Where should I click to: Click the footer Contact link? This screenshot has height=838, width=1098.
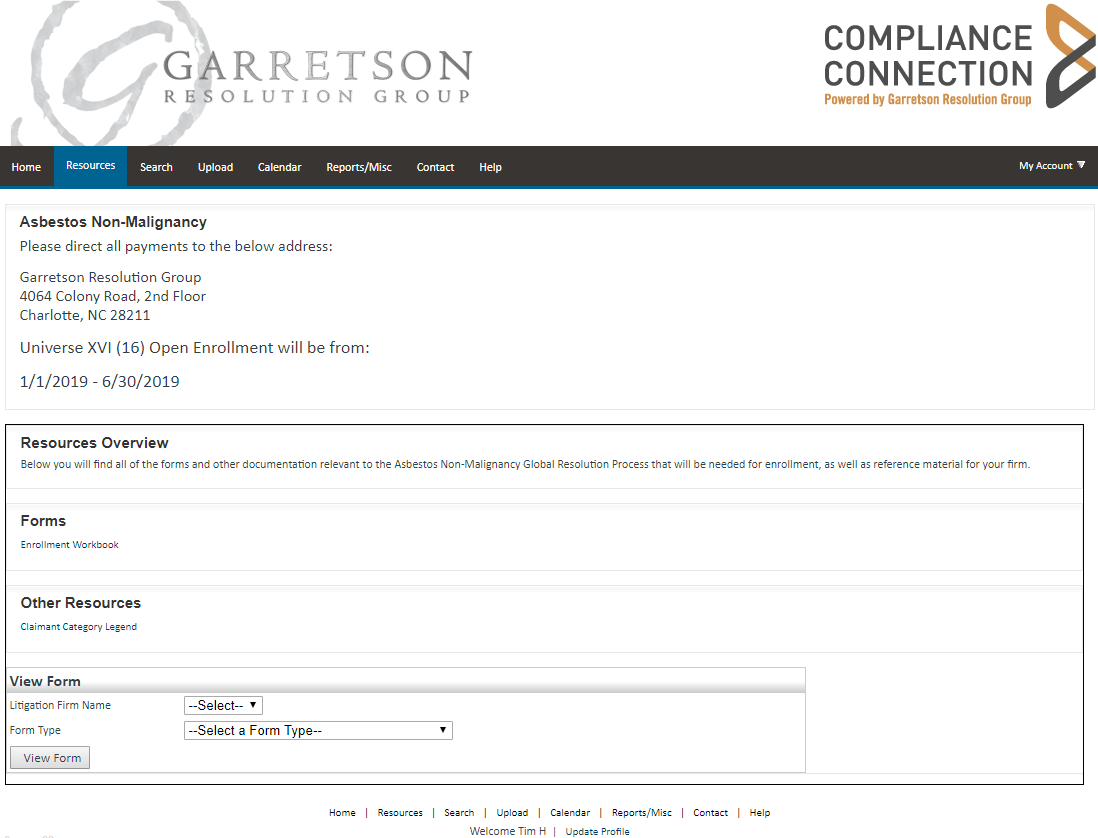710,813
